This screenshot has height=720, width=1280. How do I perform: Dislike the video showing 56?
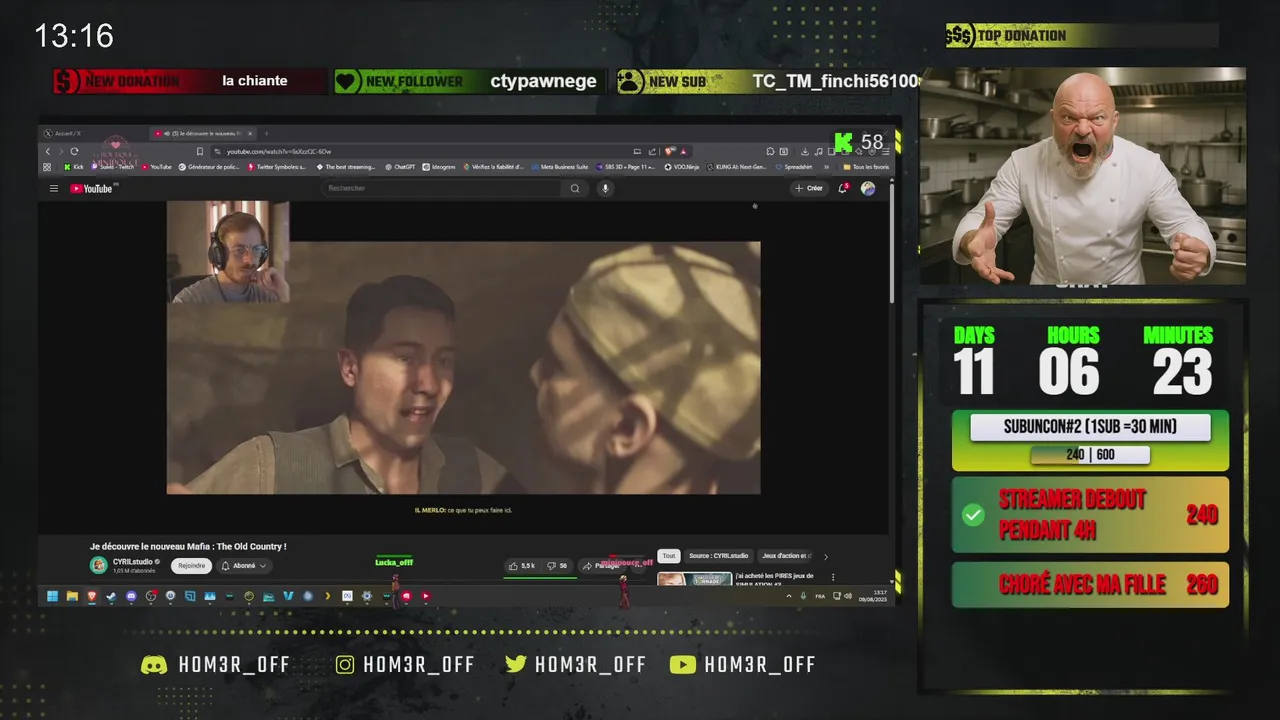[x=558, y=566]
